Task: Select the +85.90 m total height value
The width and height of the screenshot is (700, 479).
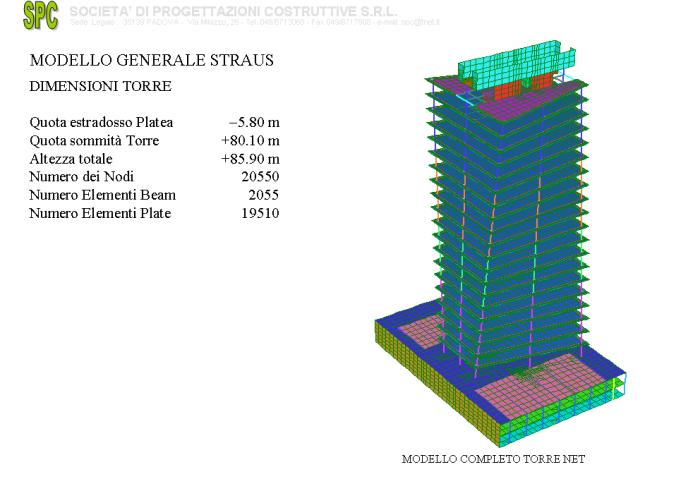Action: click(250, 159)
